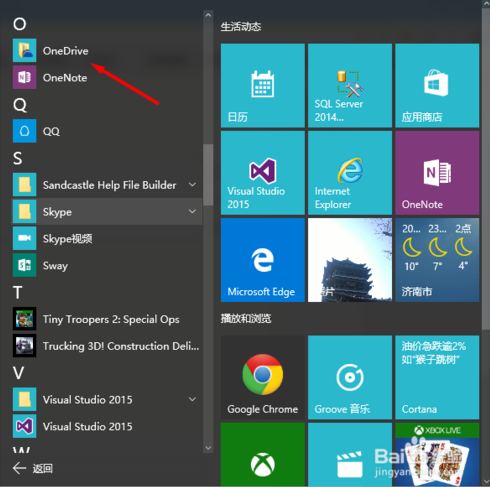This screenshot has height=487, width=490.
Task: Launch the QQ penguin icon
Action: tap(24, 131)
